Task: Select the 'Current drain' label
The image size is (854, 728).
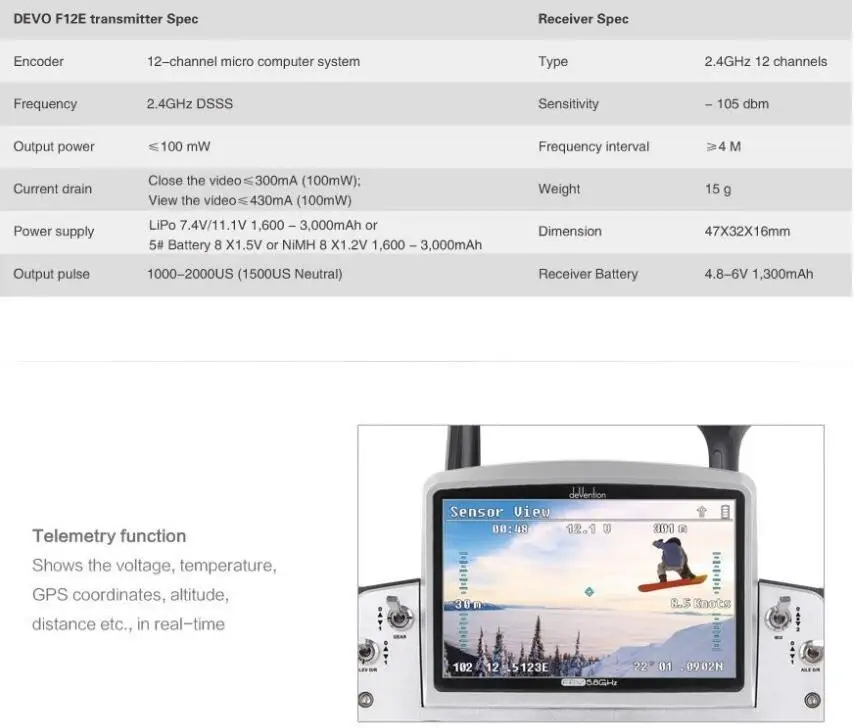Action: pos(52,189)
